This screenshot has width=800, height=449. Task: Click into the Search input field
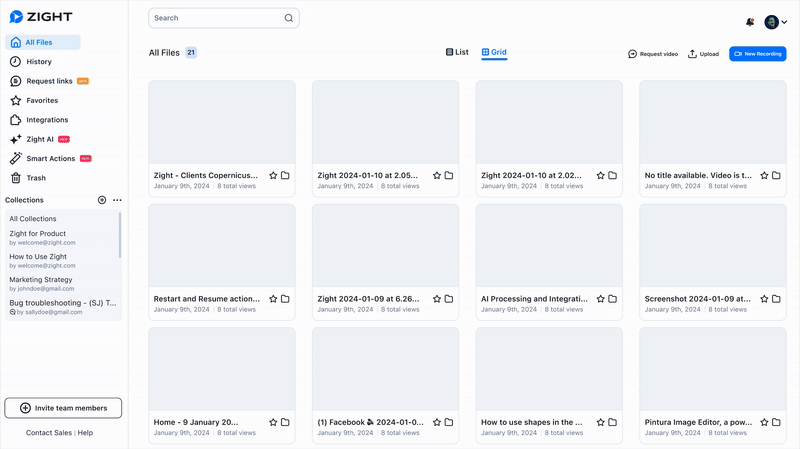pos(215,18)
